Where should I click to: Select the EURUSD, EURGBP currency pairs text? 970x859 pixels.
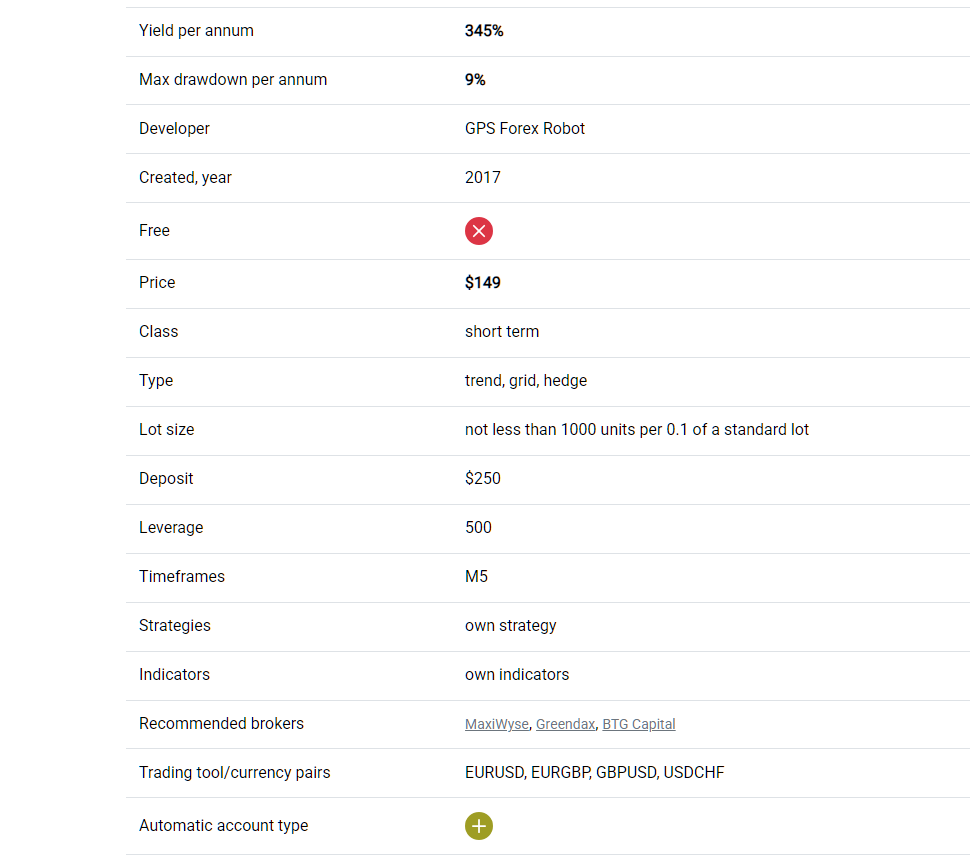pyautogui.click(x=525, y=773)
